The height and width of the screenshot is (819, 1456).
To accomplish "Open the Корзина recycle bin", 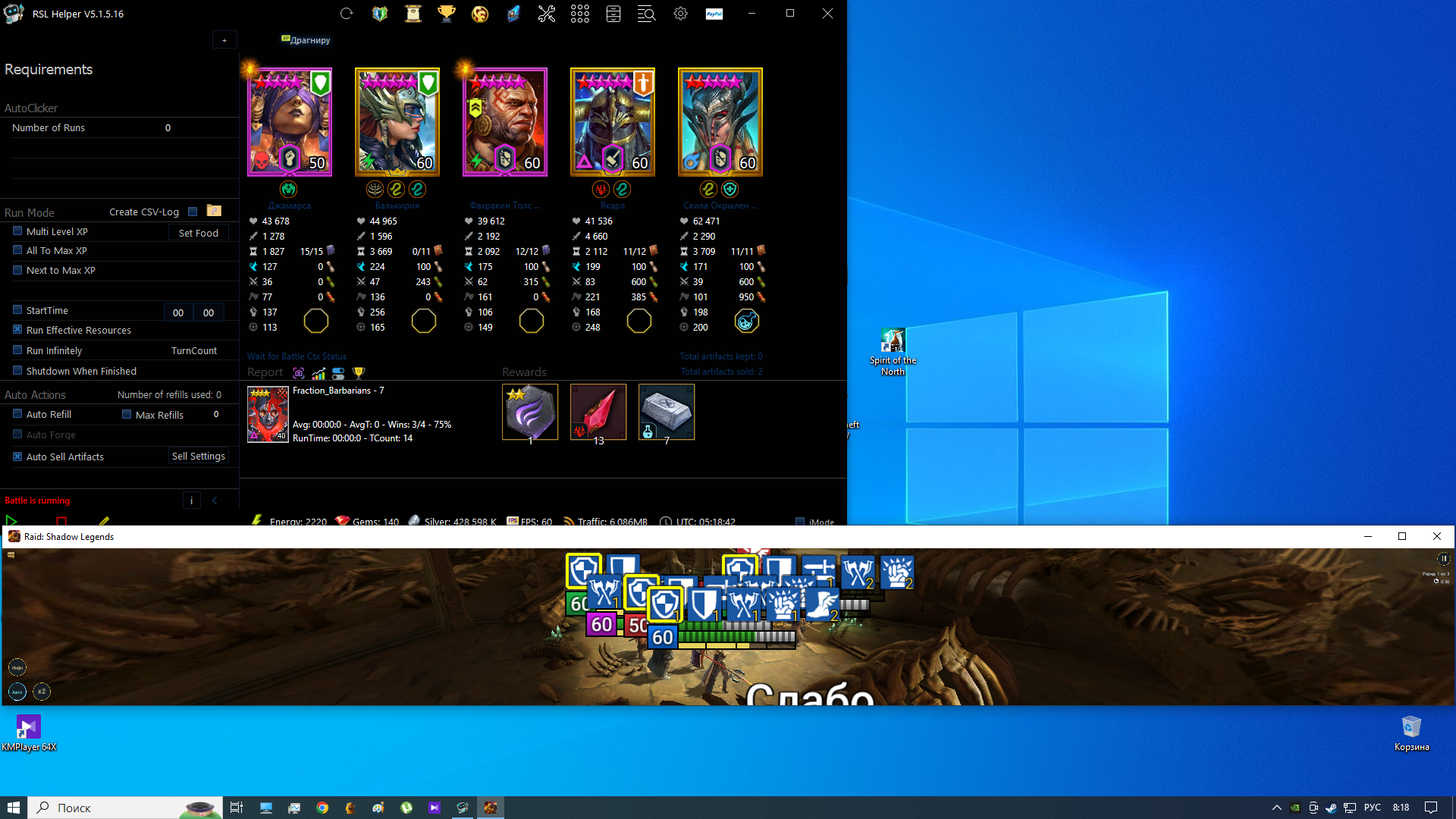I will tap(1411, 733).
